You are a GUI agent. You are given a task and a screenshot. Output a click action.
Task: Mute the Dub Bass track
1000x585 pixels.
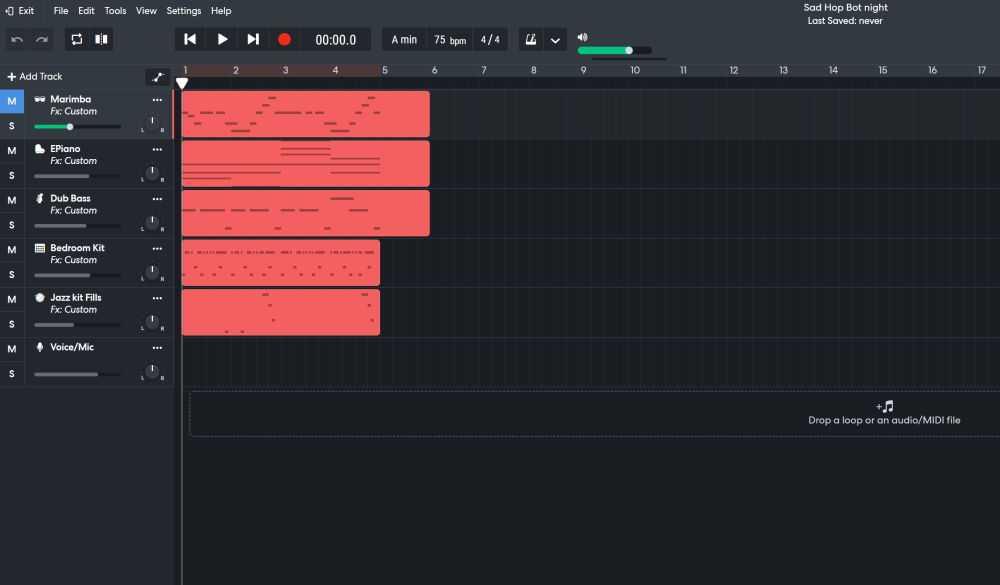coord(11,200)
